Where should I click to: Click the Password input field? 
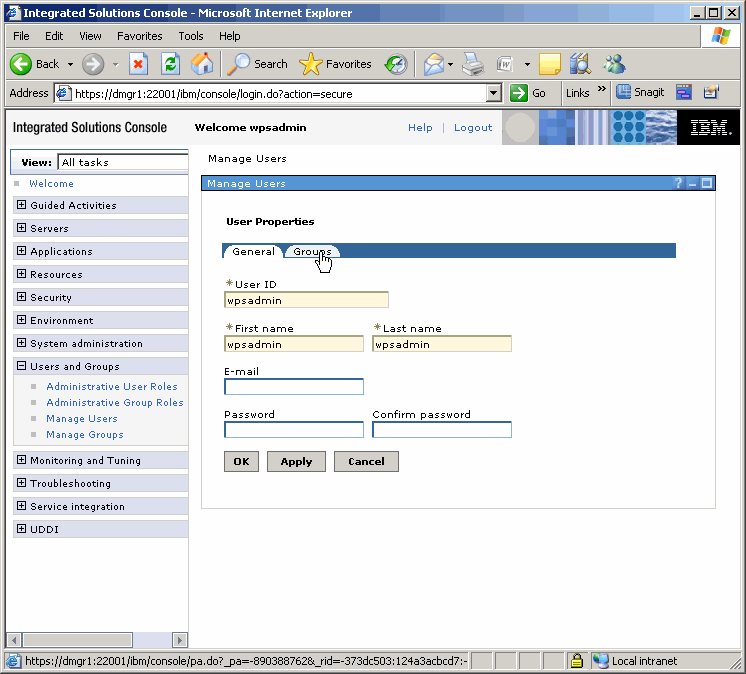point(294,430)
